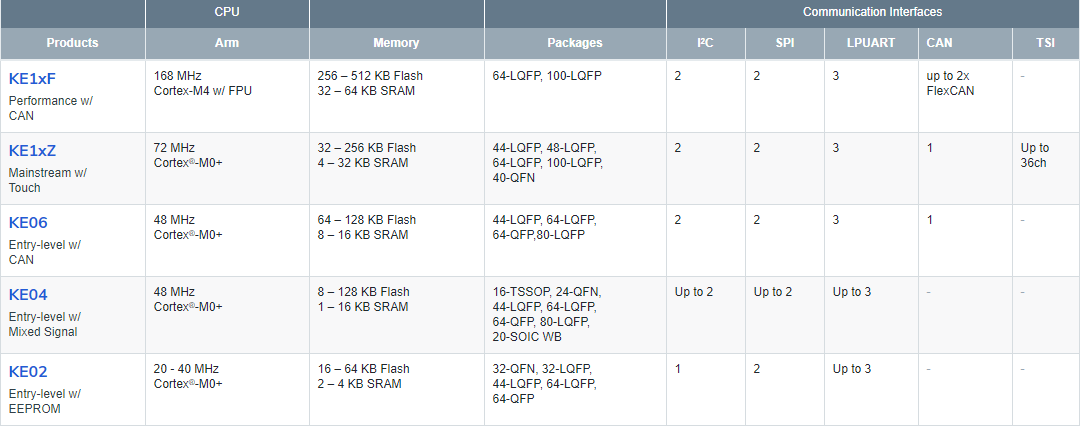The image size is (1080, 426).
Task: Click the Products column header
Action: coord(72,43)
